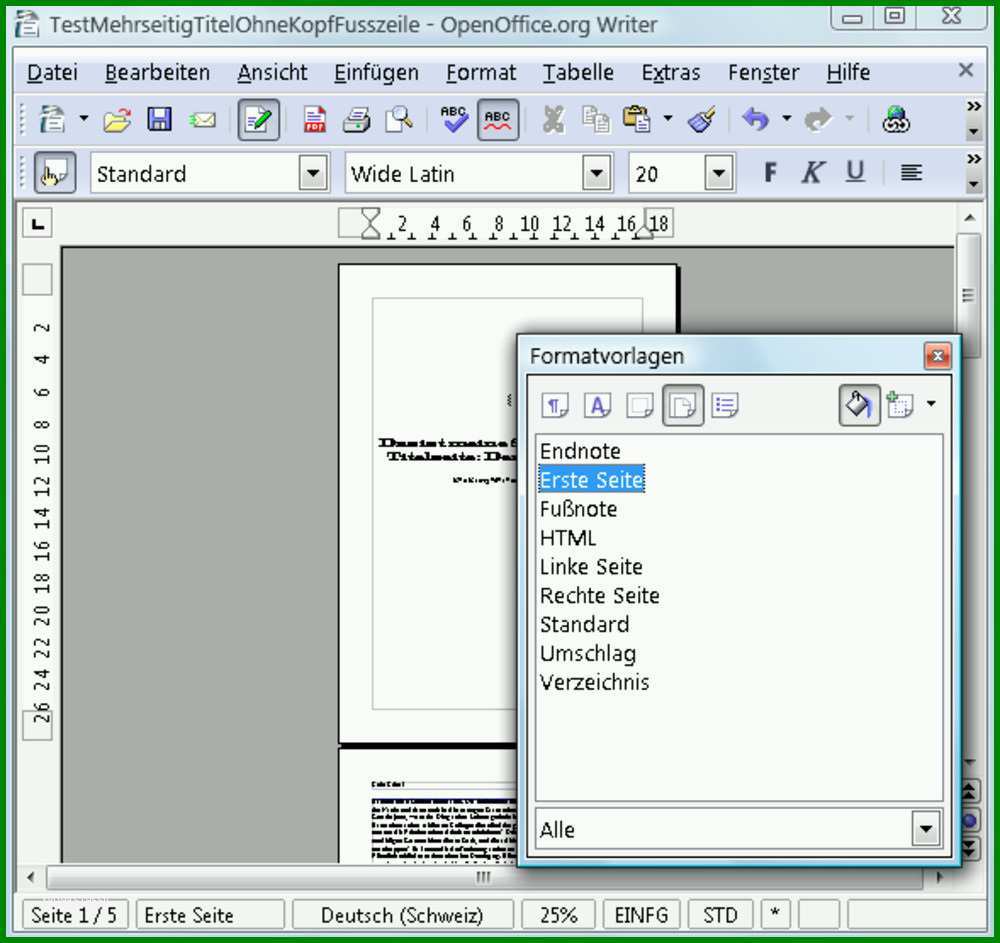Toggle Fill Format Mode paint bucket
The image size is (1000, 943).
(x=859, y=405)
